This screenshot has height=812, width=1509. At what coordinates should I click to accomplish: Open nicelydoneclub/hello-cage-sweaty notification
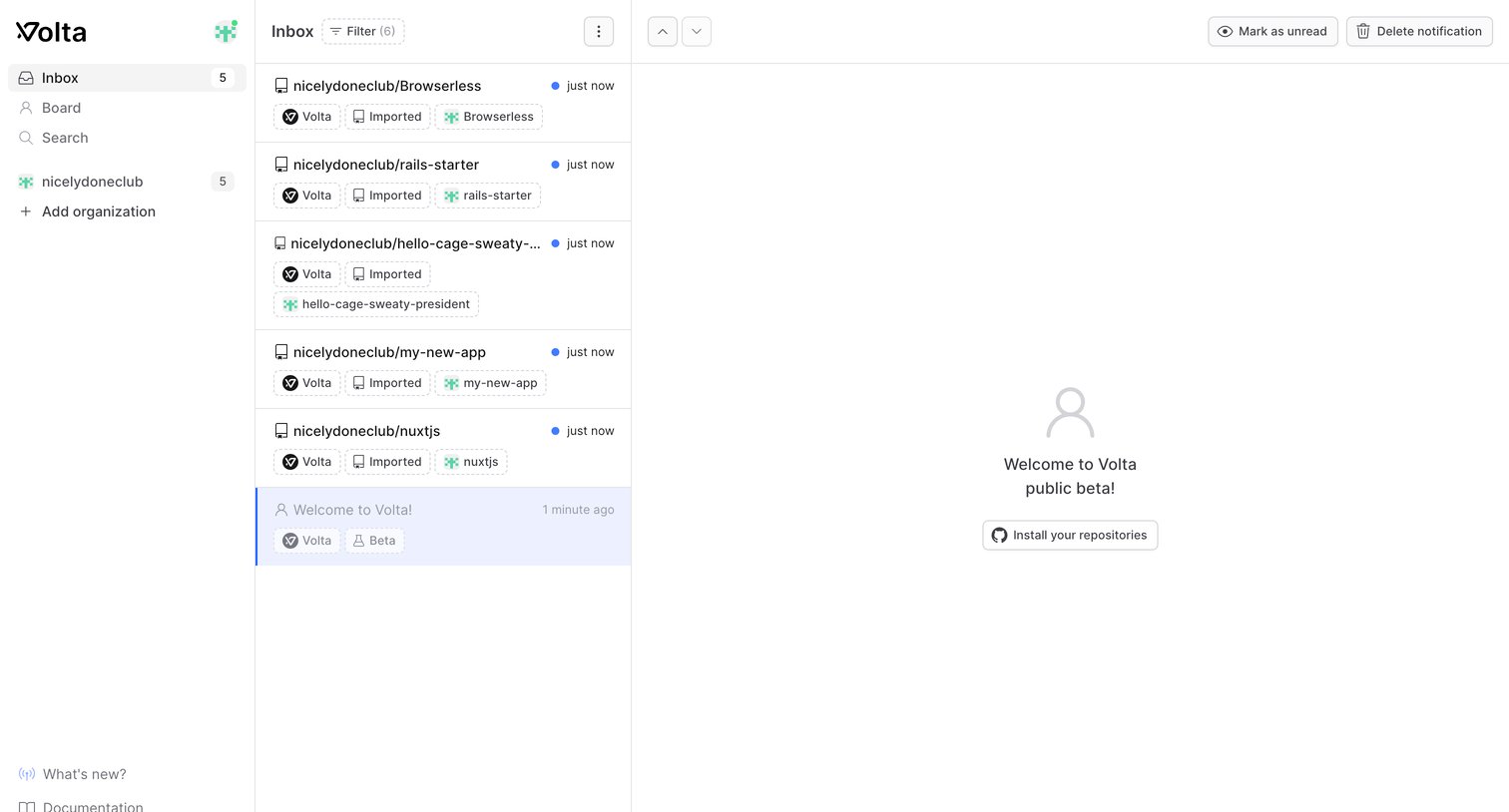[x=443, y=275]
